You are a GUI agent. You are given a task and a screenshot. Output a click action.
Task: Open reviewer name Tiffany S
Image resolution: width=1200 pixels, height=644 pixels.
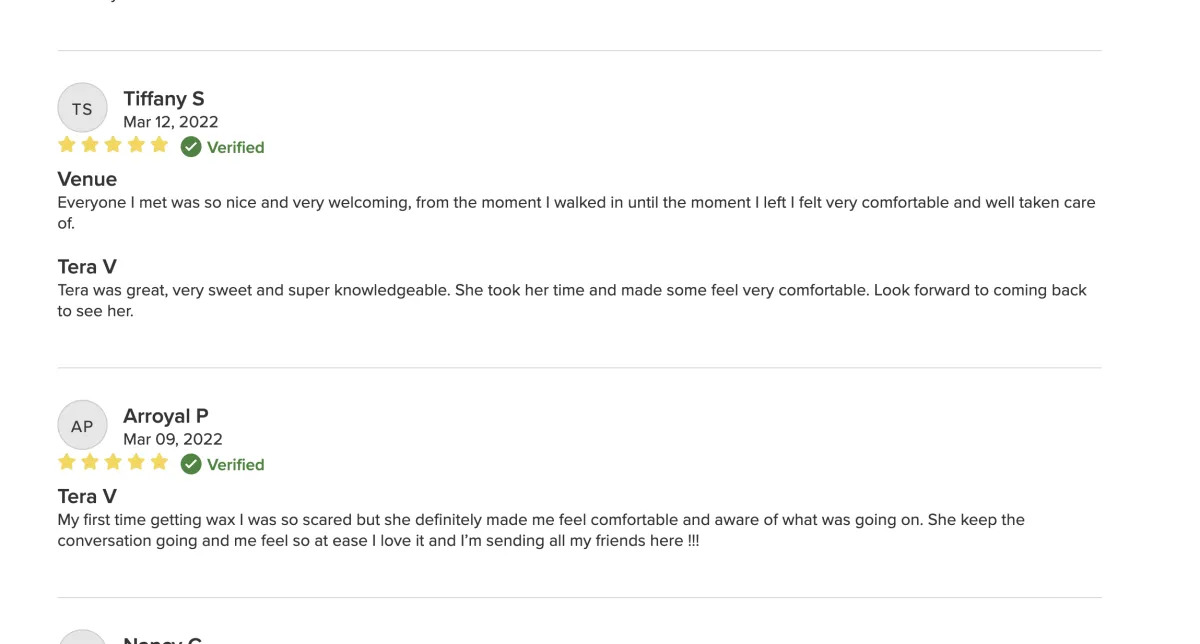click(164, 98)
